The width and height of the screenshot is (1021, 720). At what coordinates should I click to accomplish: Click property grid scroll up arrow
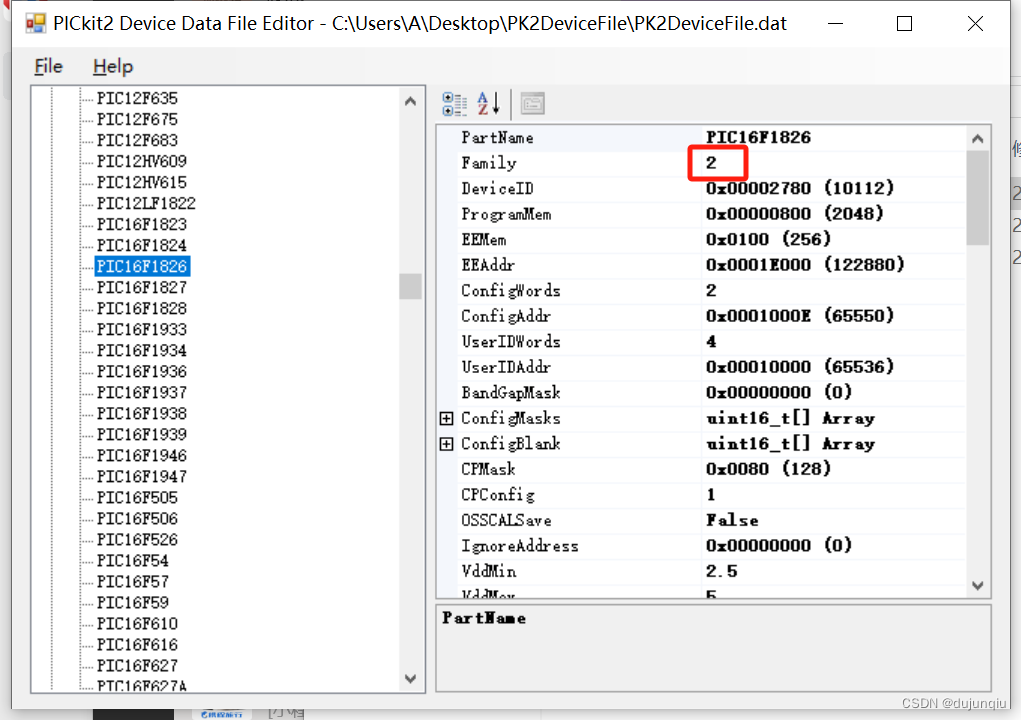pyautogui.click(x=977, y=139)
